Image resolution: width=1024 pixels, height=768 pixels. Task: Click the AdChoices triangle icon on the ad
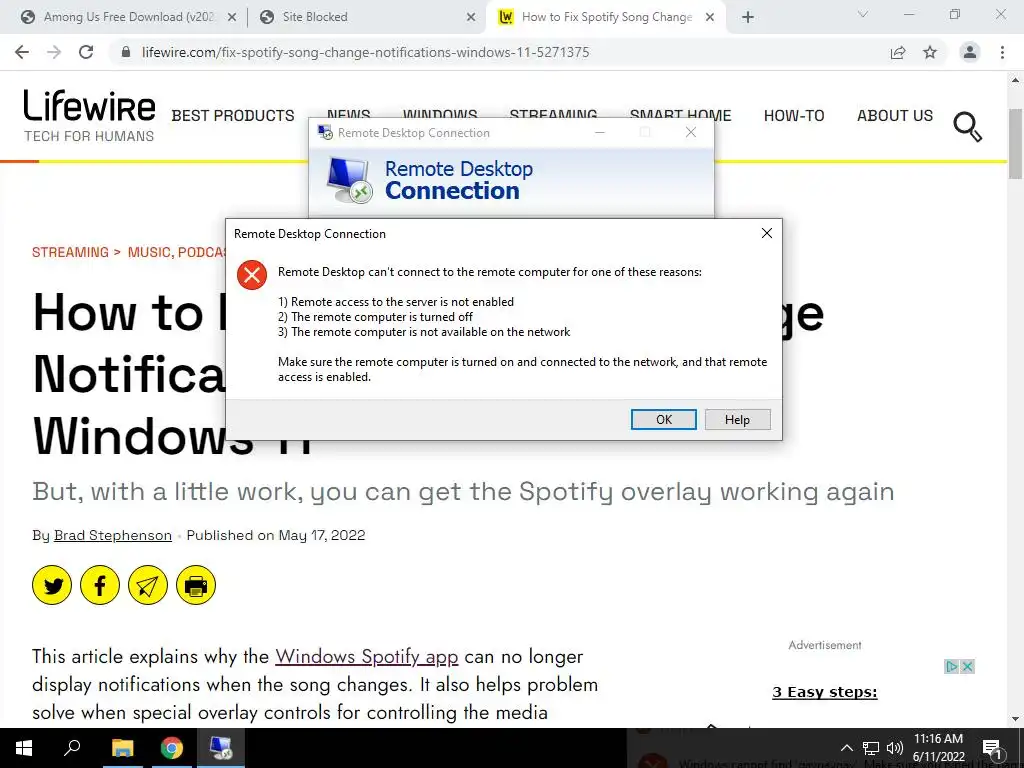click(x=952, y=667)
